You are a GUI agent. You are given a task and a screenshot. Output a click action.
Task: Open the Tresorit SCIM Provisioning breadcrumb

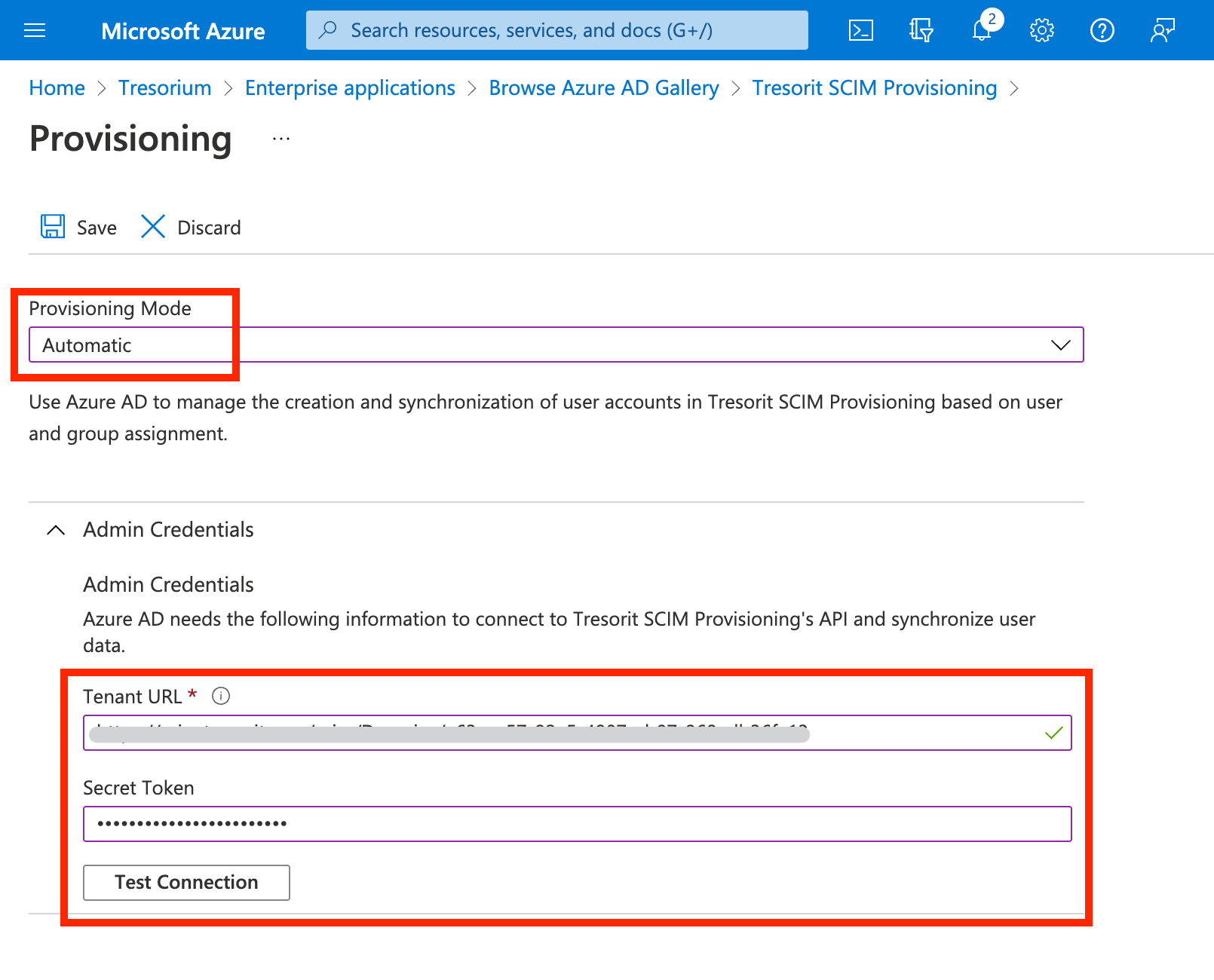[x=875, y=87]
